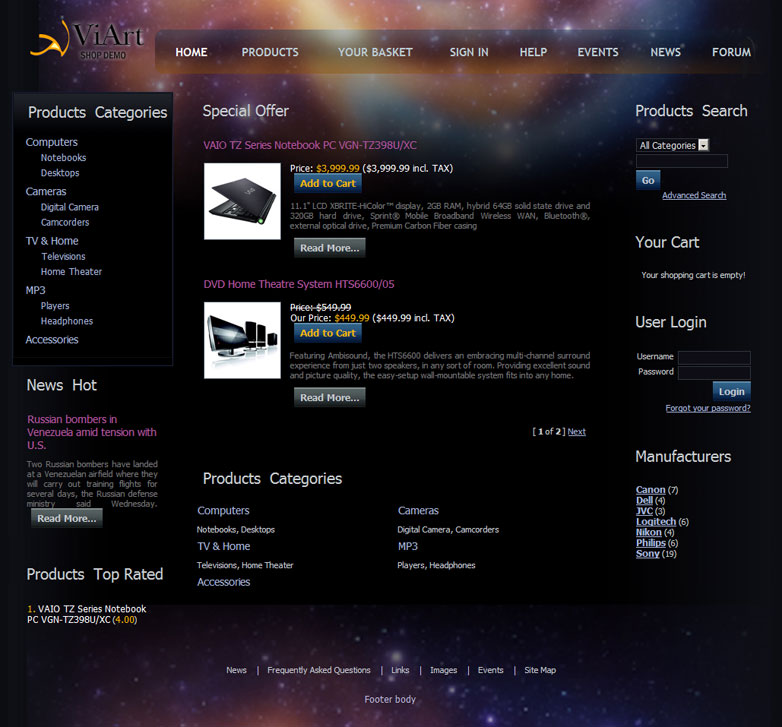
Task: Go to the EVENTS page
Action: (598, 52)
